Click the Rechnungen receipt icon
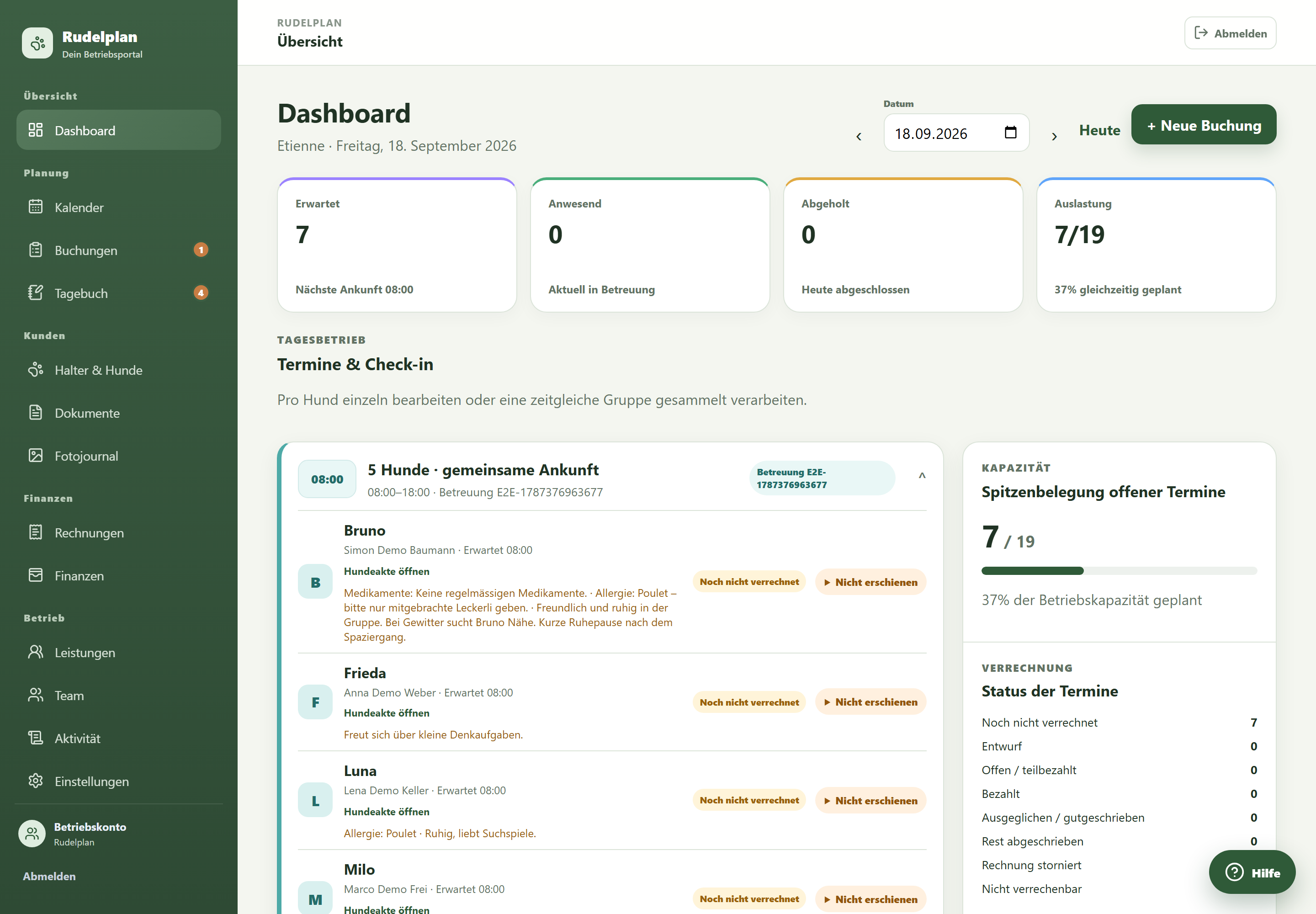The image size is (1316, 914). click(36, 532)
